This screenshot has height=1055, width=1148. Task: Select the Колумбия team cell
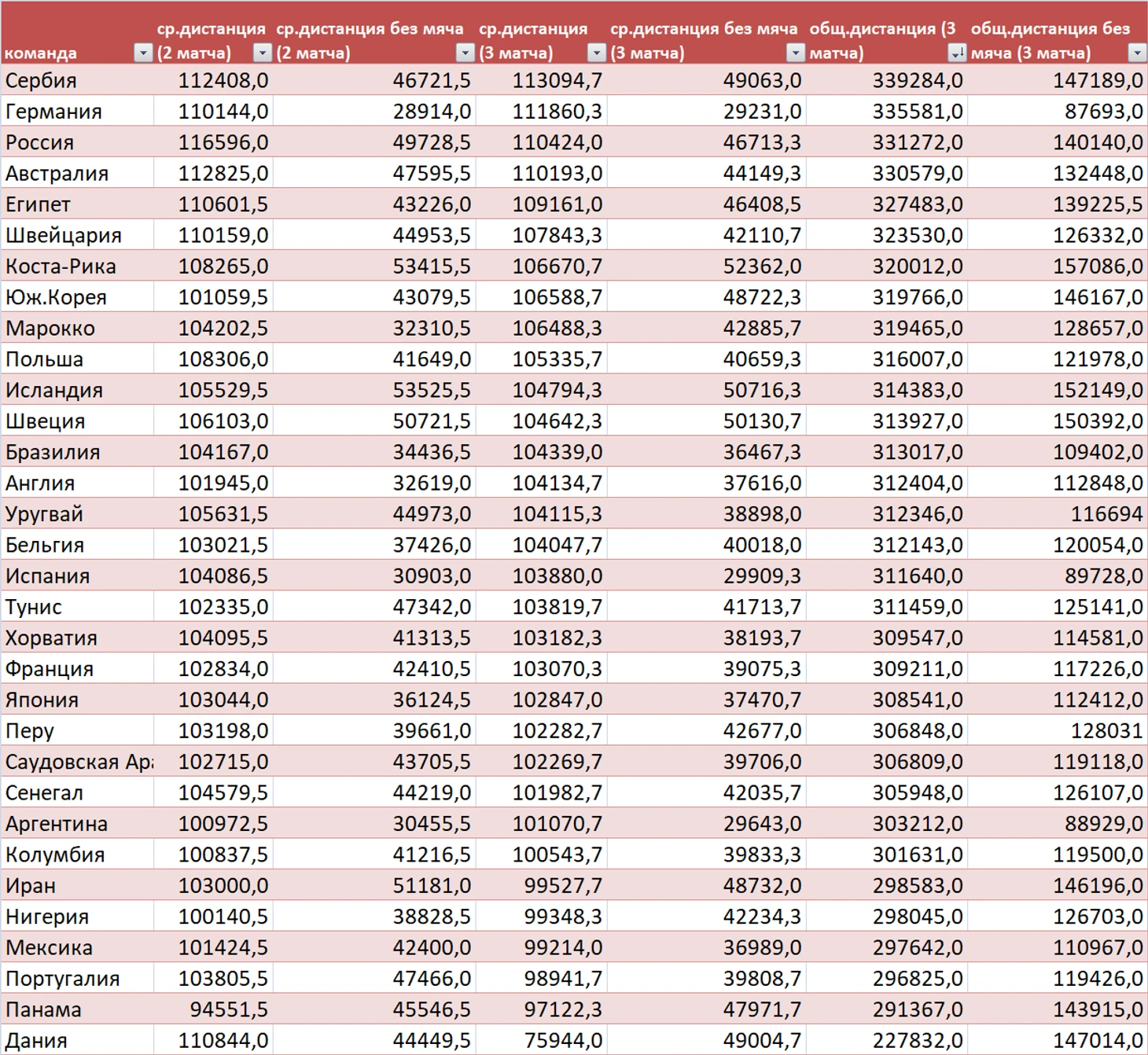[x=77, y=855]
